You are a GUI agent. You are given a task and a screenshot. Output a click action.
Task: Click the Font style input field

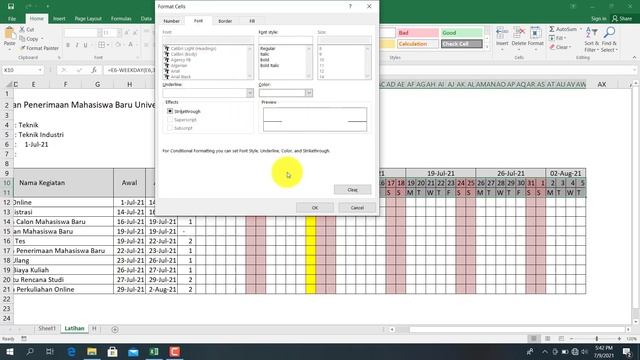click(x=285, y=40)
